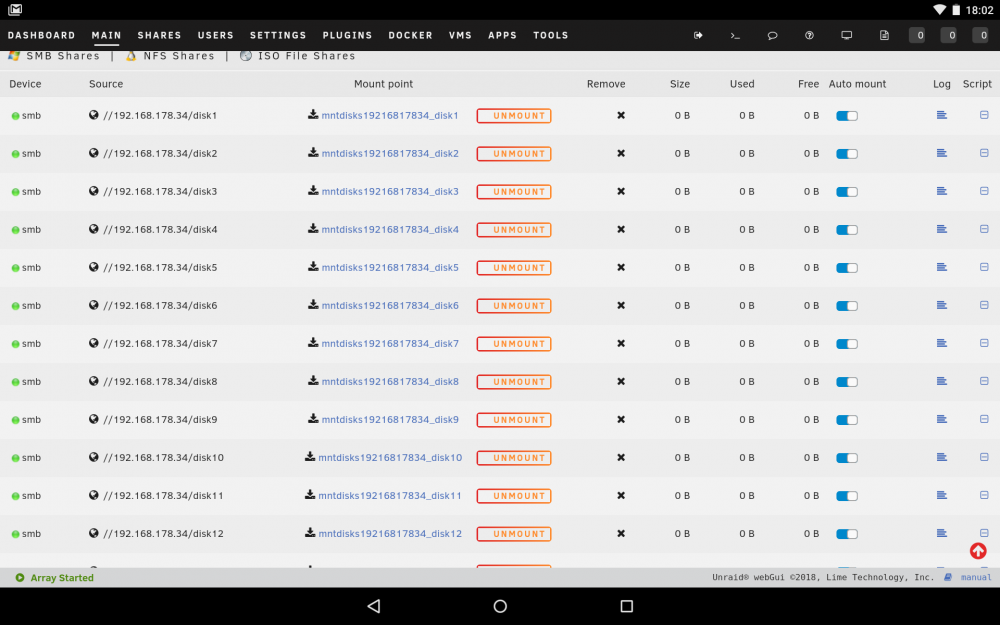
Task: Remove the disk12 SMB share
Action: [x=621, y=534]
